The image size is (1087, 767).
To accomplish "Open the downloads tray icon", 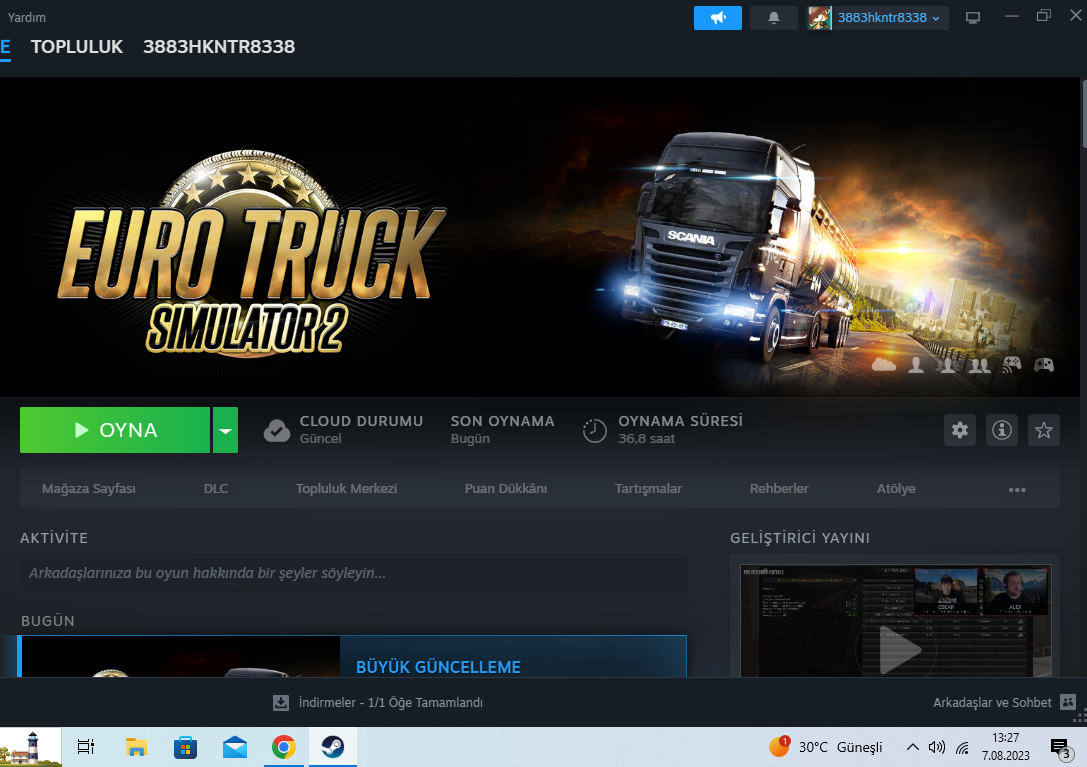I will click(x=281, y=703).
